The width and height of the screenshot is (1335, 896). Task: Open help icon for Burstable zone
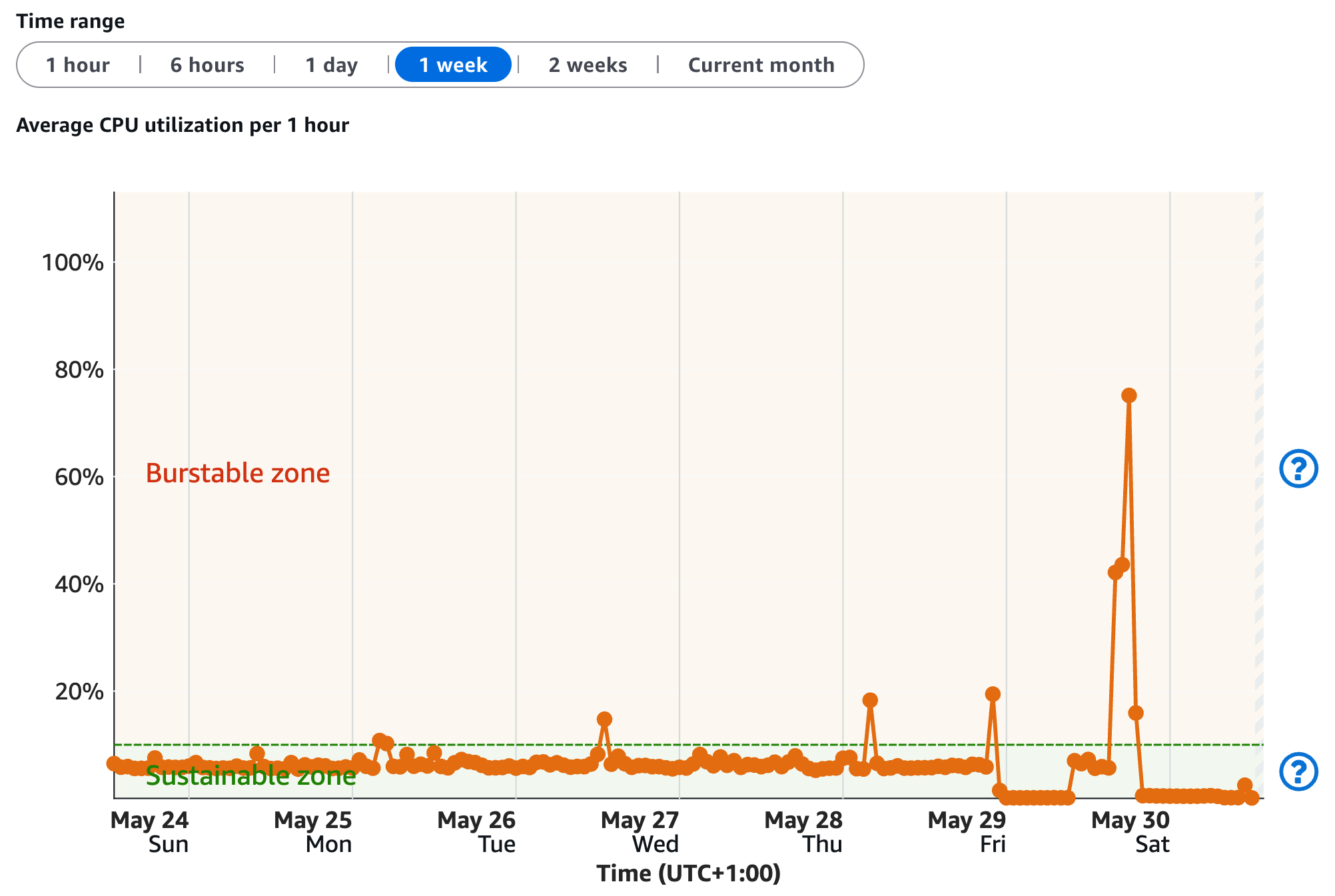click(x=1298, y=468)
